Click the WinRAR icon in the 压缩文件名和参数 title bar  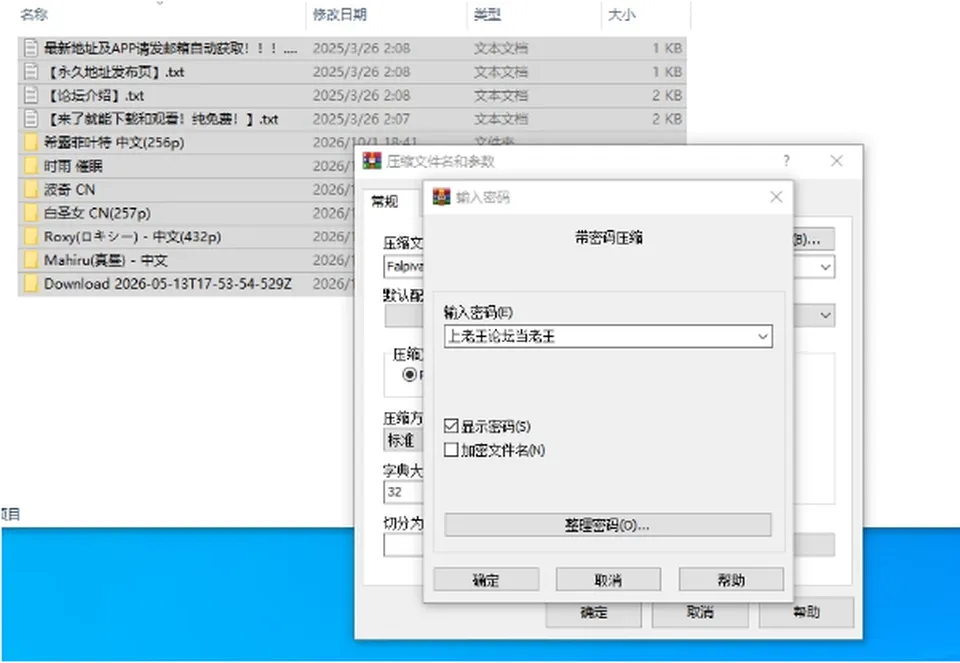click(372, 161)
